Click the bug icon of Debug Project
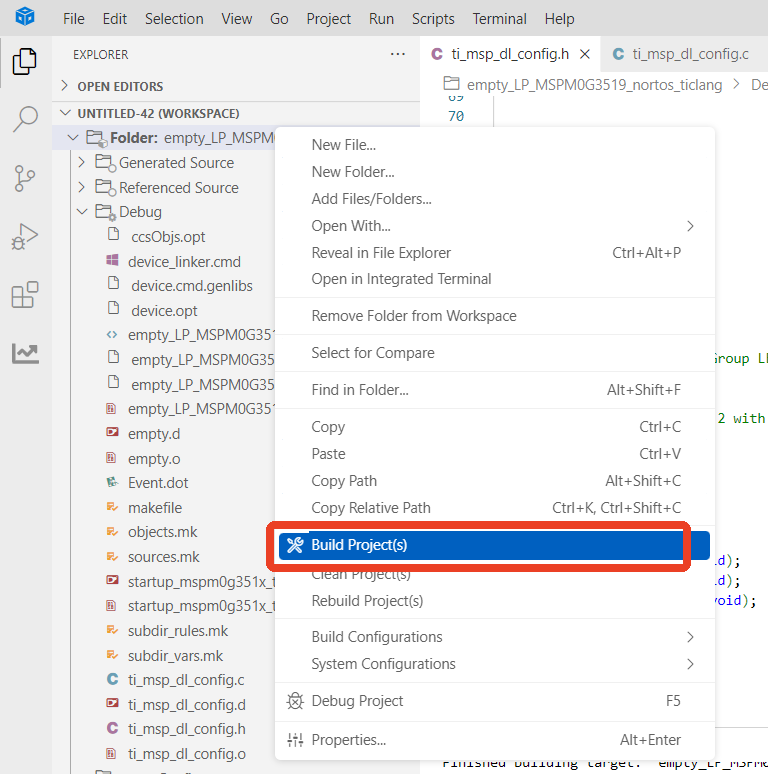The height and width of the screenshot is (774, 768). pos(295,701)
